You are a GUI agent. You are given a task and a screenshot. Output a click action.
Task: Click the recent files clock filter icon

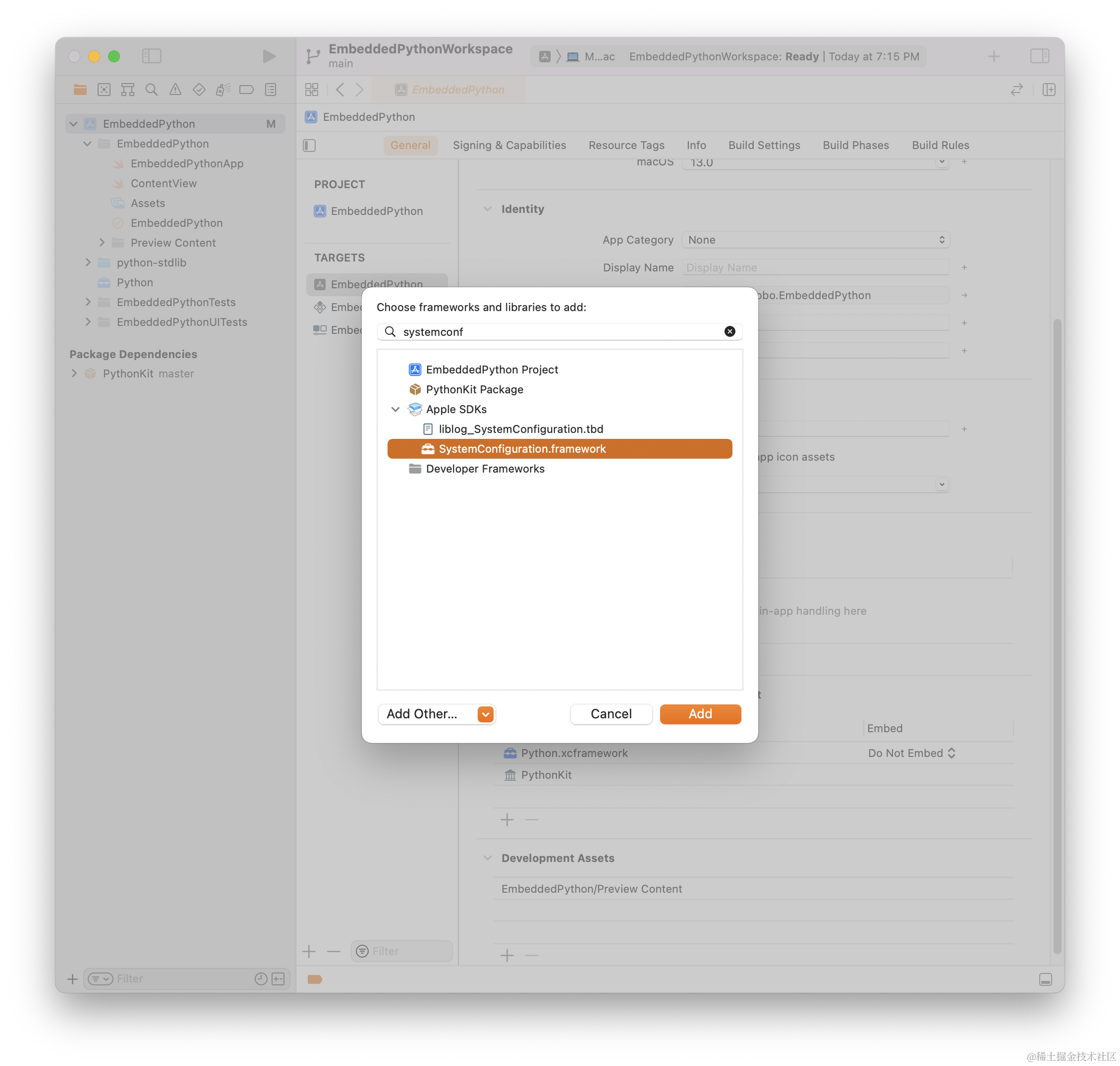261,978
